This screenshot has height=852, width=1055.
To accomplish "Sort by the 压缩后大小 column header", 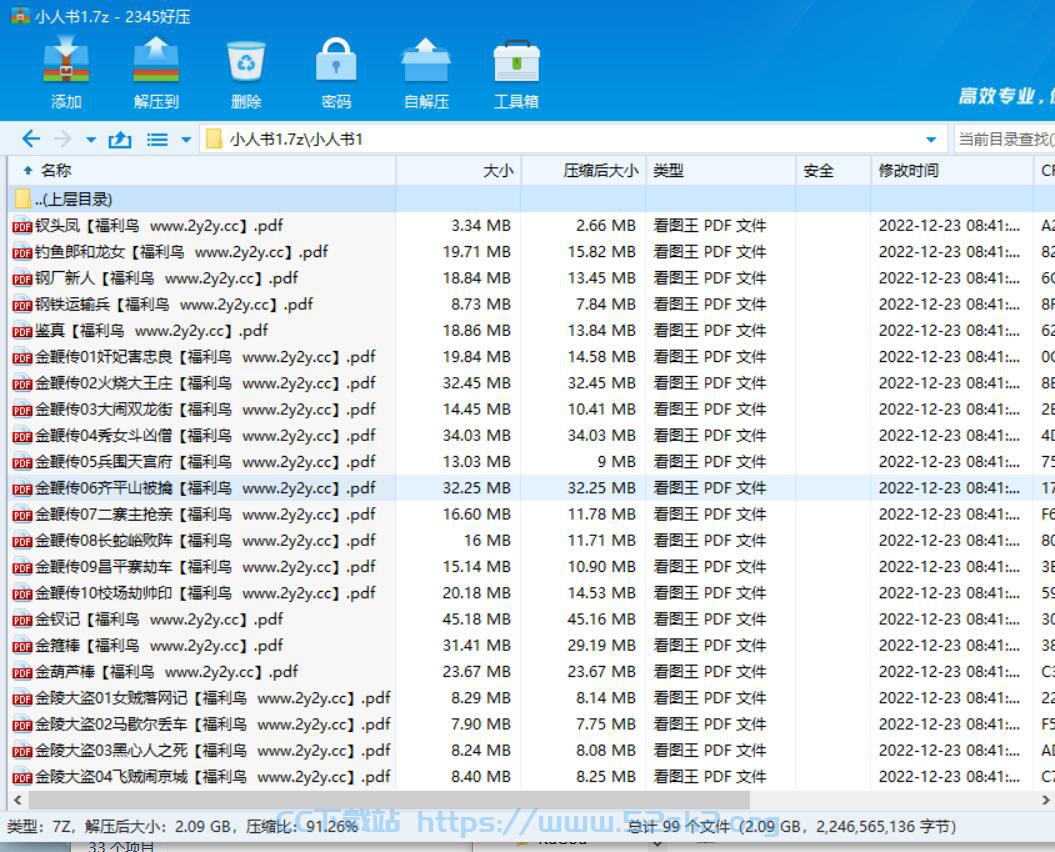I will pyautogui.click(x=584, y=170).
